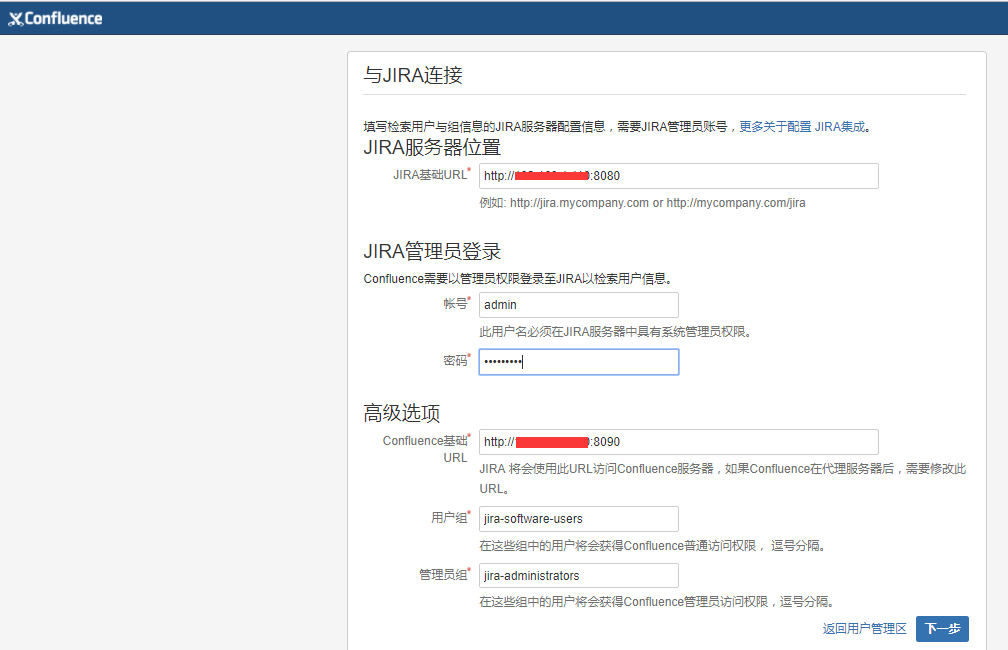Click the JIRA服务器位置 section heading

(432, 147)
